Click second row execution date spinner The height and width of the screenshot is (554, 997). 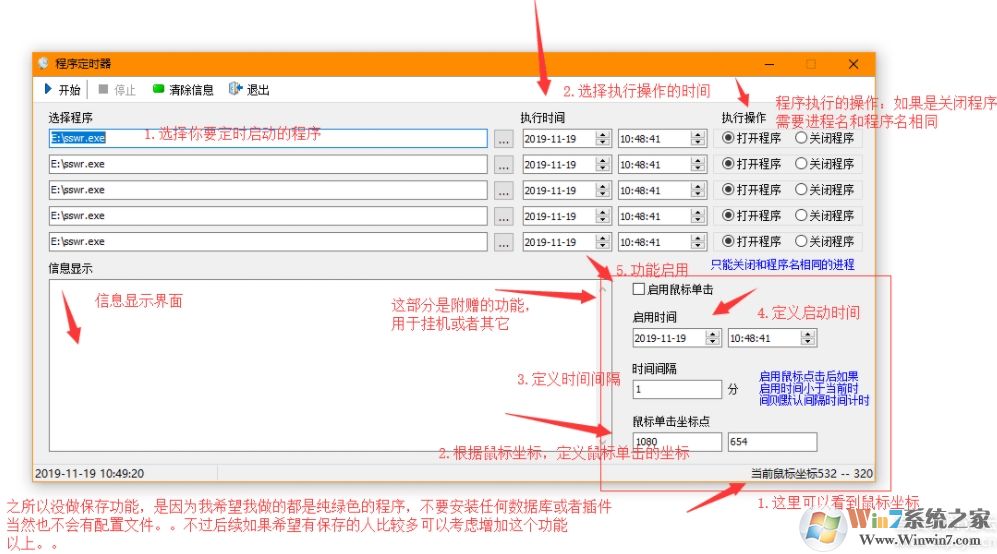coord(603,165)
